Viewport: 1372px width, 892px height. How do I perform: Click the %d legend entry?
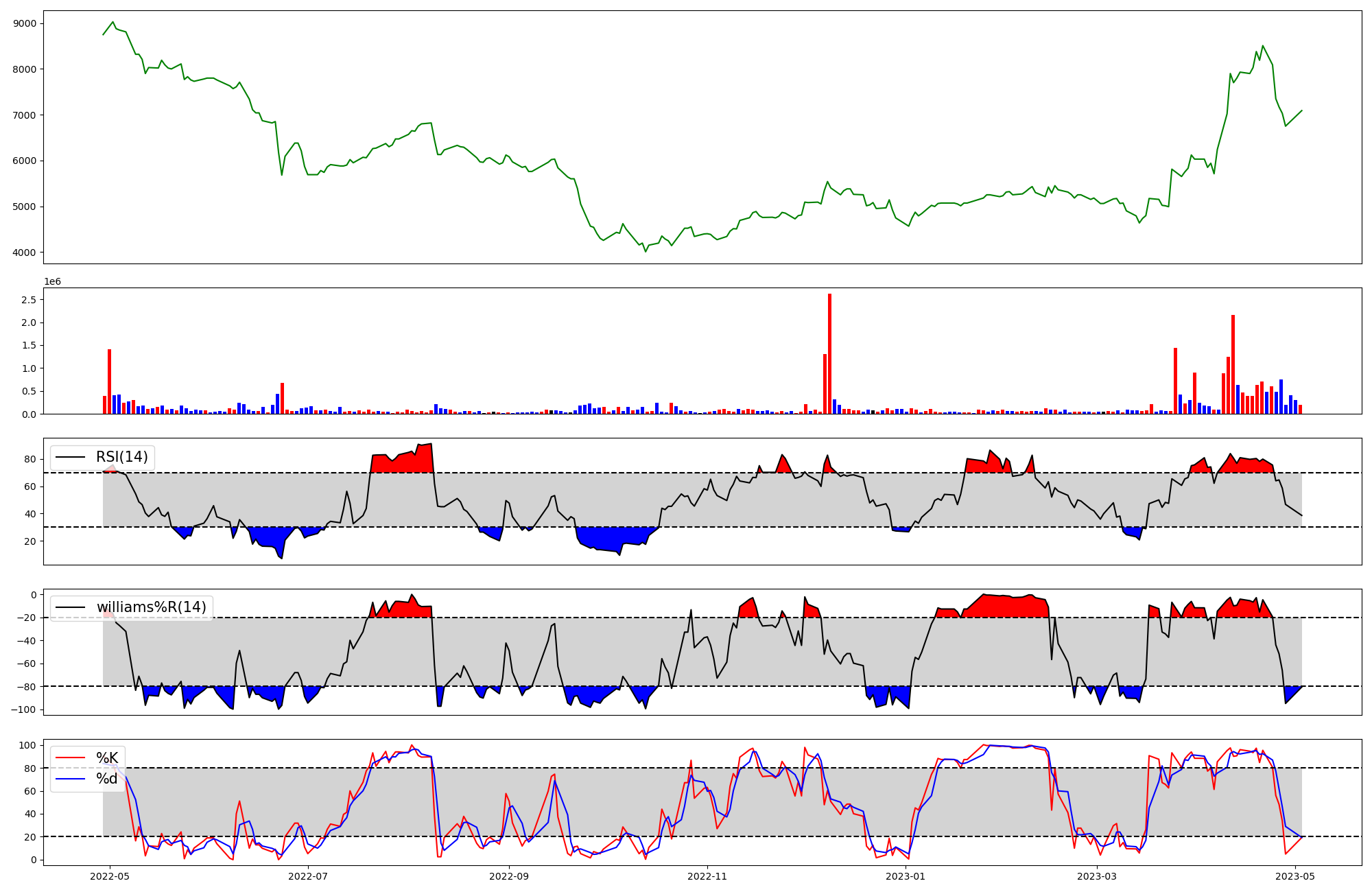tap(107, 778)
